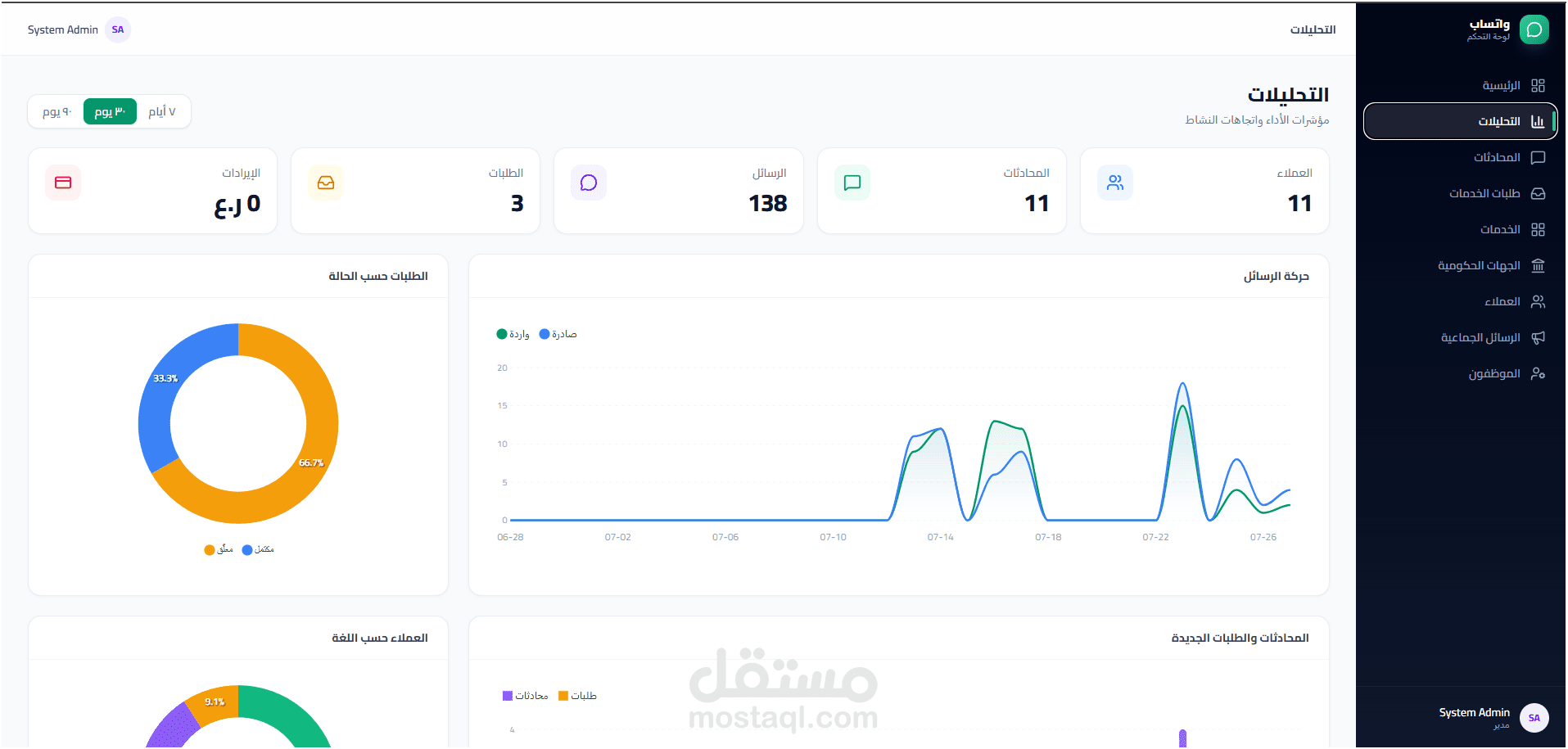Click the الطلبات card inbox icon
Viewport: 1568px width, 749px height.
tap(326, 183)
